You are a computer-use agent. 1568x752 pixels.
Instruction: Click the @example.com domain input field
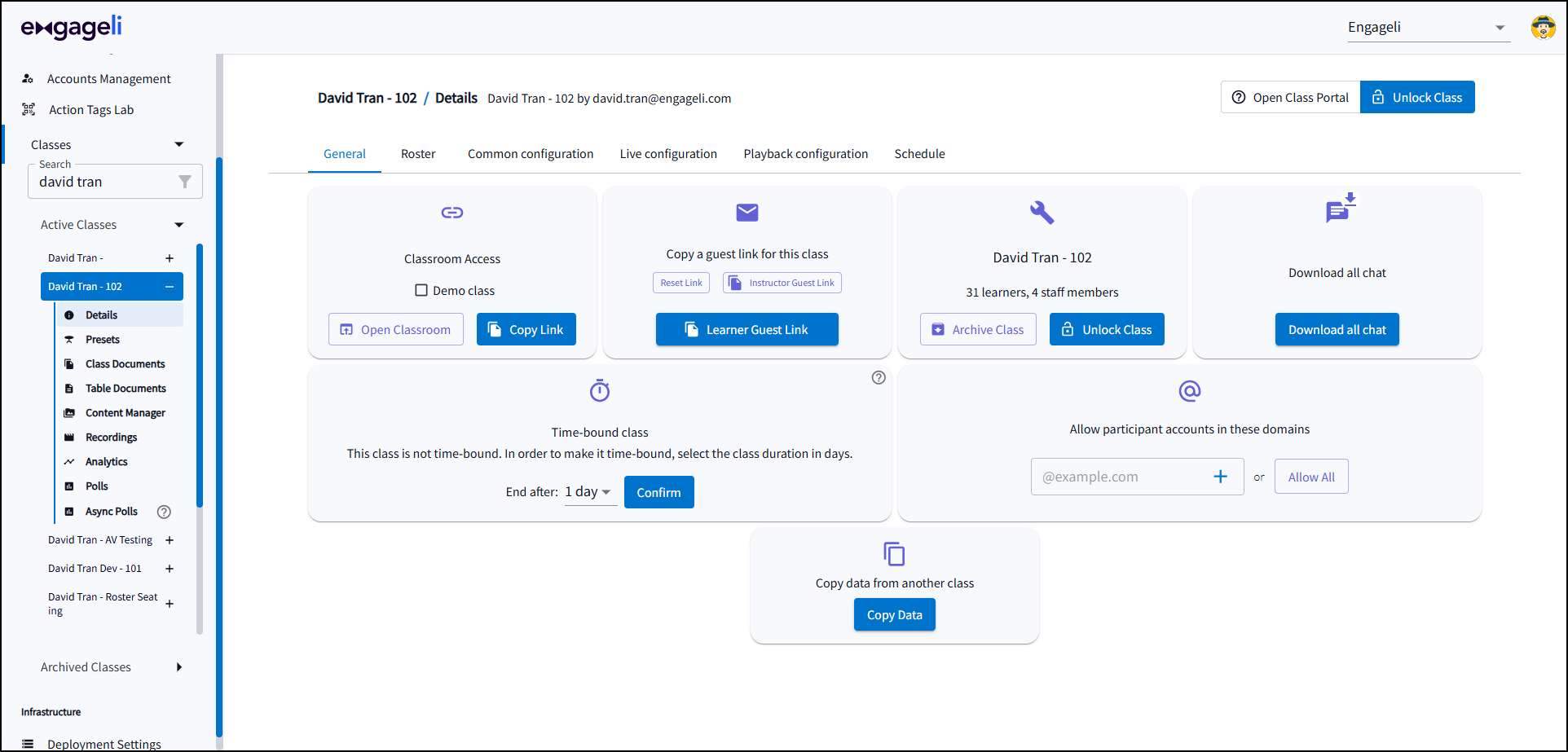[x=1121, y=477]
